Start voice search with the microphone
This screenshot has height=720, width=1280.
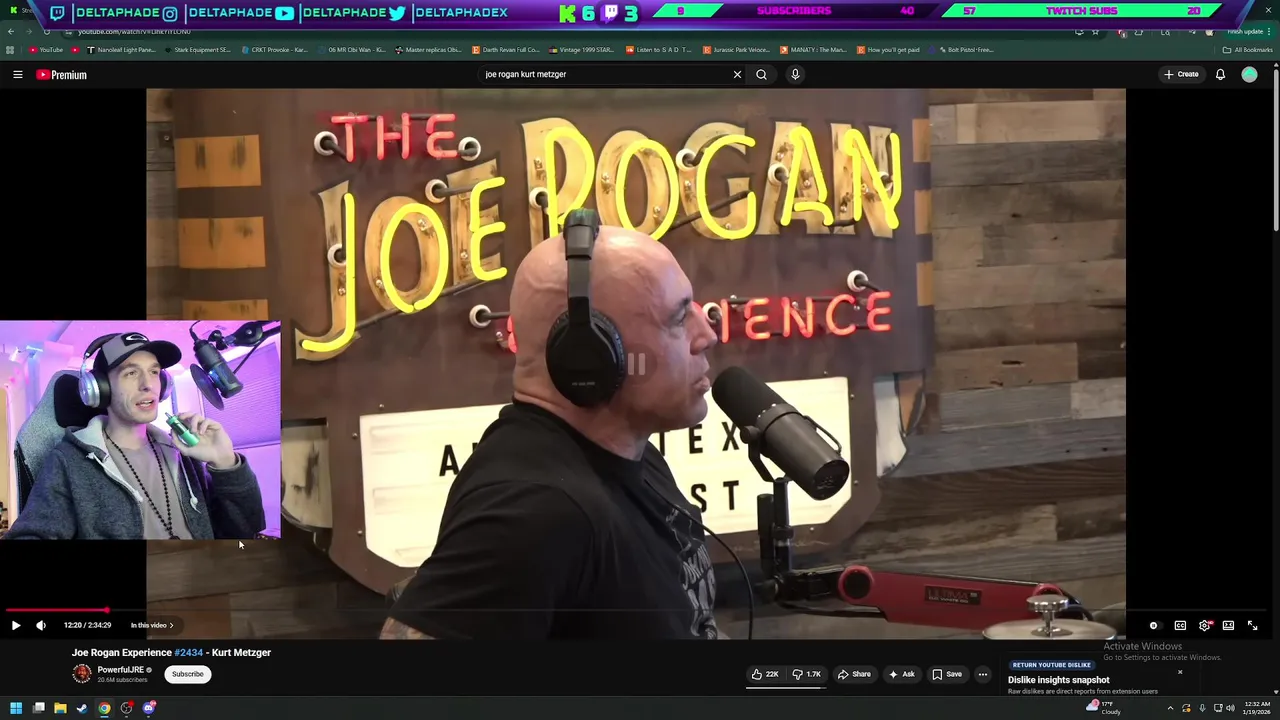pos(795,74)
